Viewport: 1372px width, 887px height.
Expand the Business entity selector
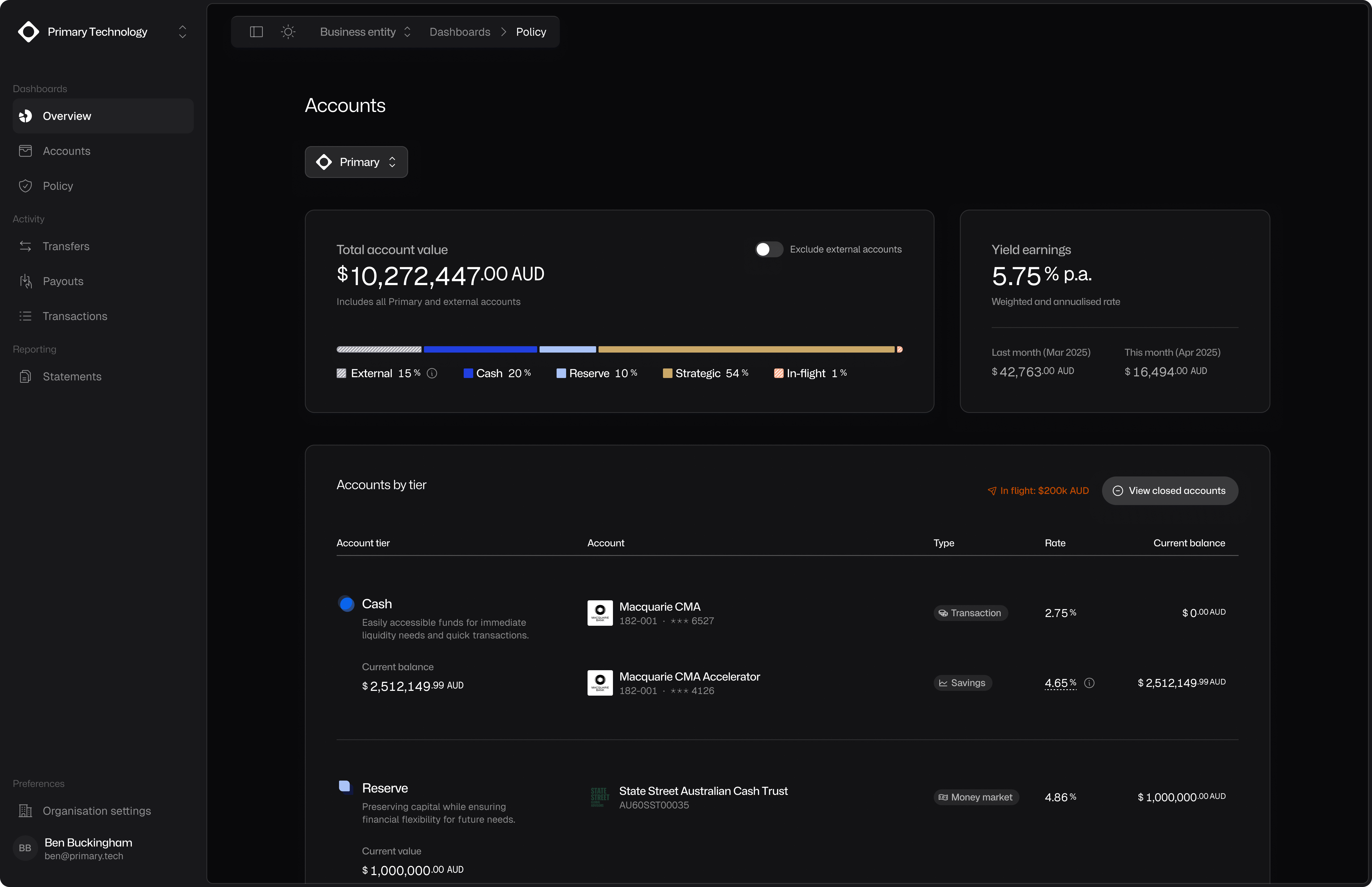pyautogui.click(x=365, y=32)
